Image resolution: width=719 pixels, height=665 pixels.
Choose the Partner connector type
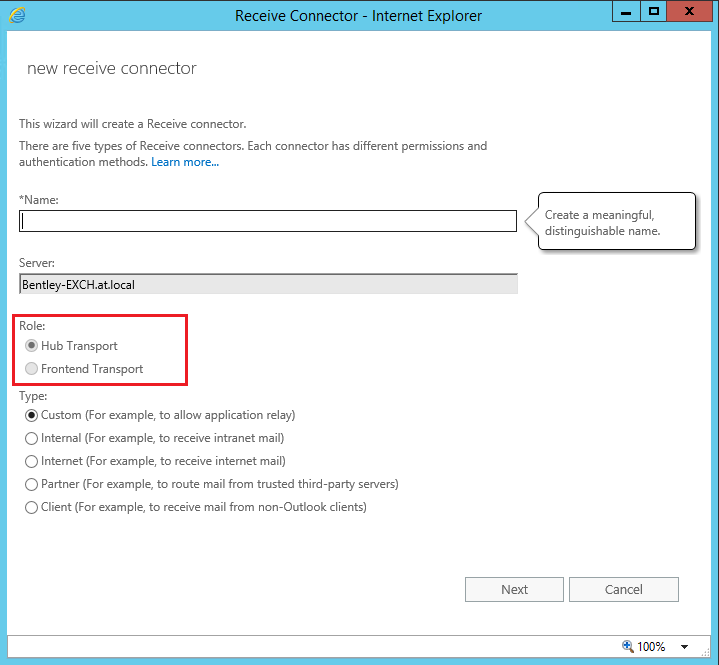(x=31, y=484)
